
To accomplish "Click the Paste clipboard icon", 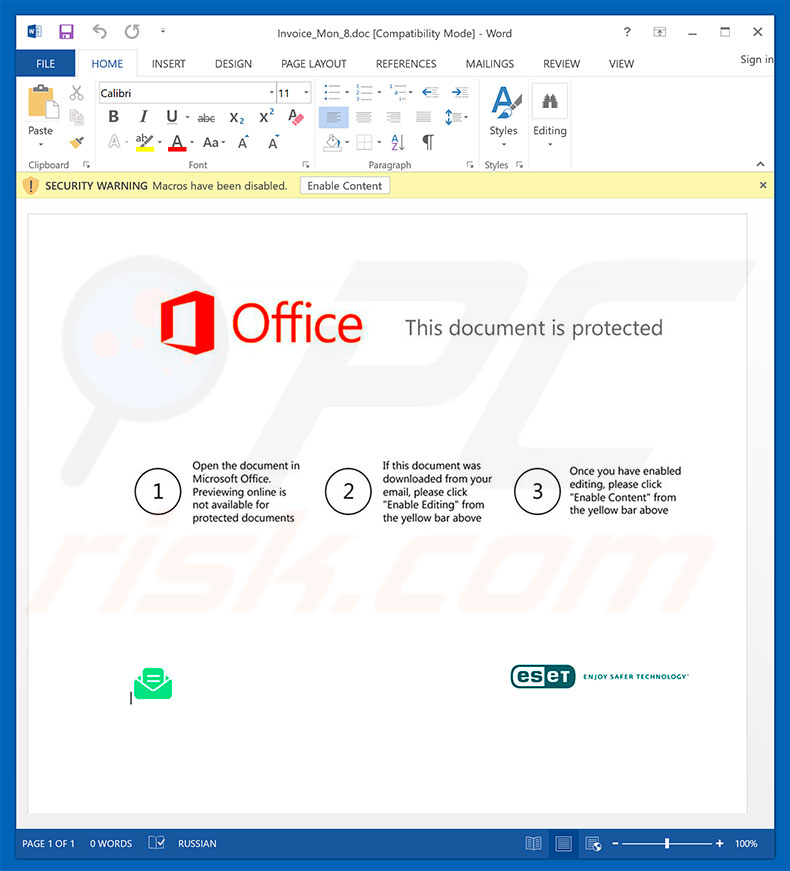I will tap(43, 102).
